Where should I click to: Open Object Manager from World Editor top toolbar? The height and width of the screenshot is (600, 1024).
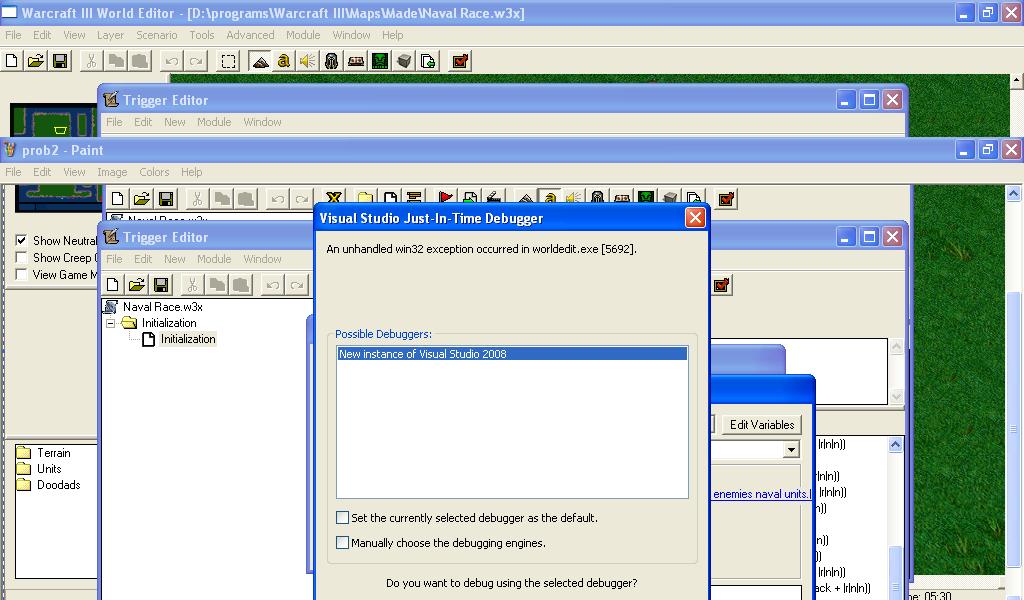(404, 61)
